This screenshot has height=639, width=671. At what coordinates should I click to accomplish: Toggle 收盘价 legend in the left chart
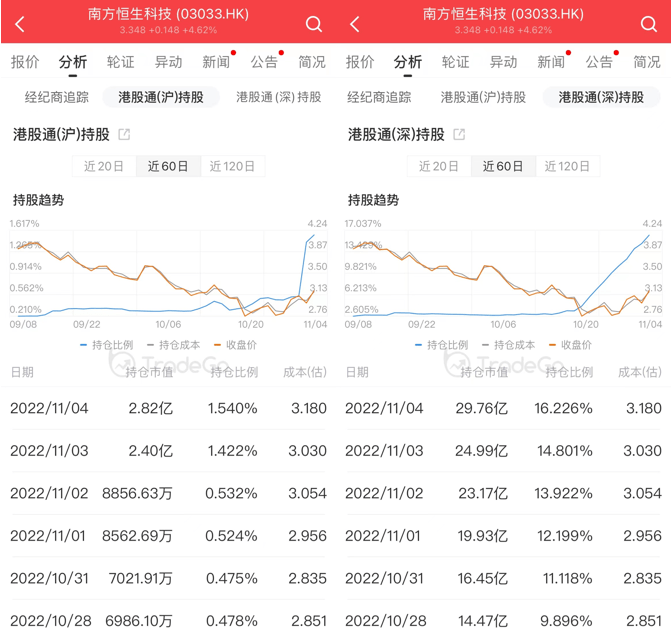point(236,345)
